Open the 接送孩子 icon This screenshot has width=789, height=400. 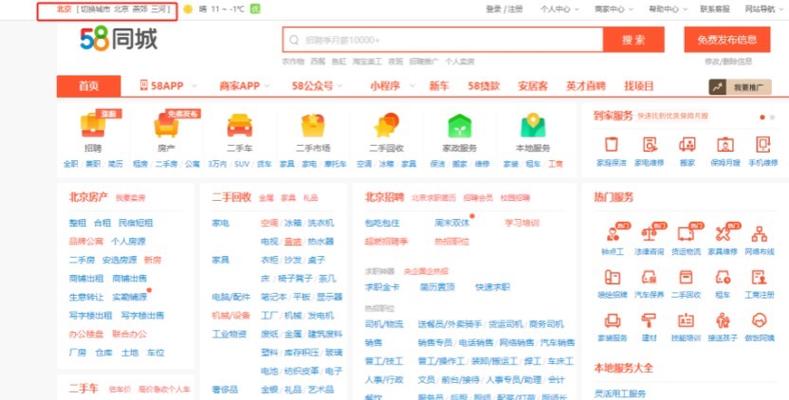723,321
